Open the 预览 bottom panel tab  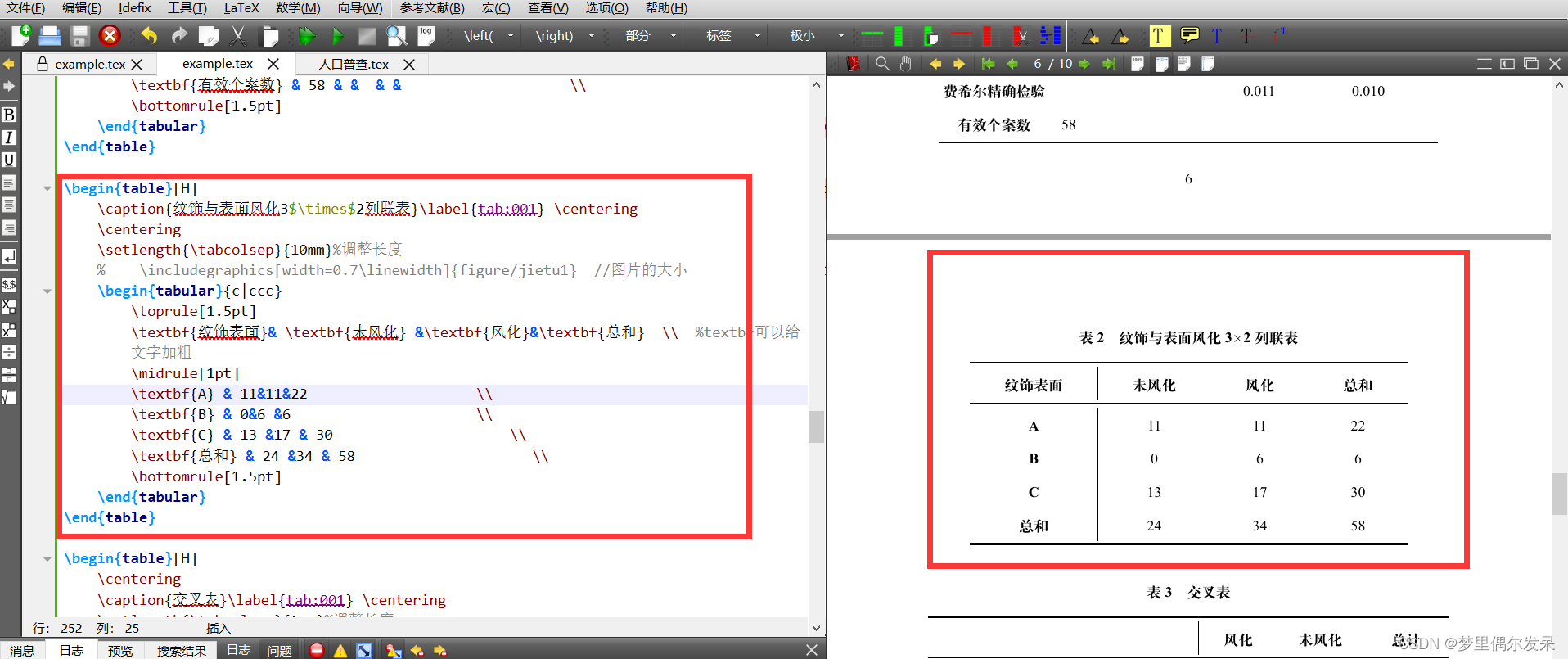point(120,651)
